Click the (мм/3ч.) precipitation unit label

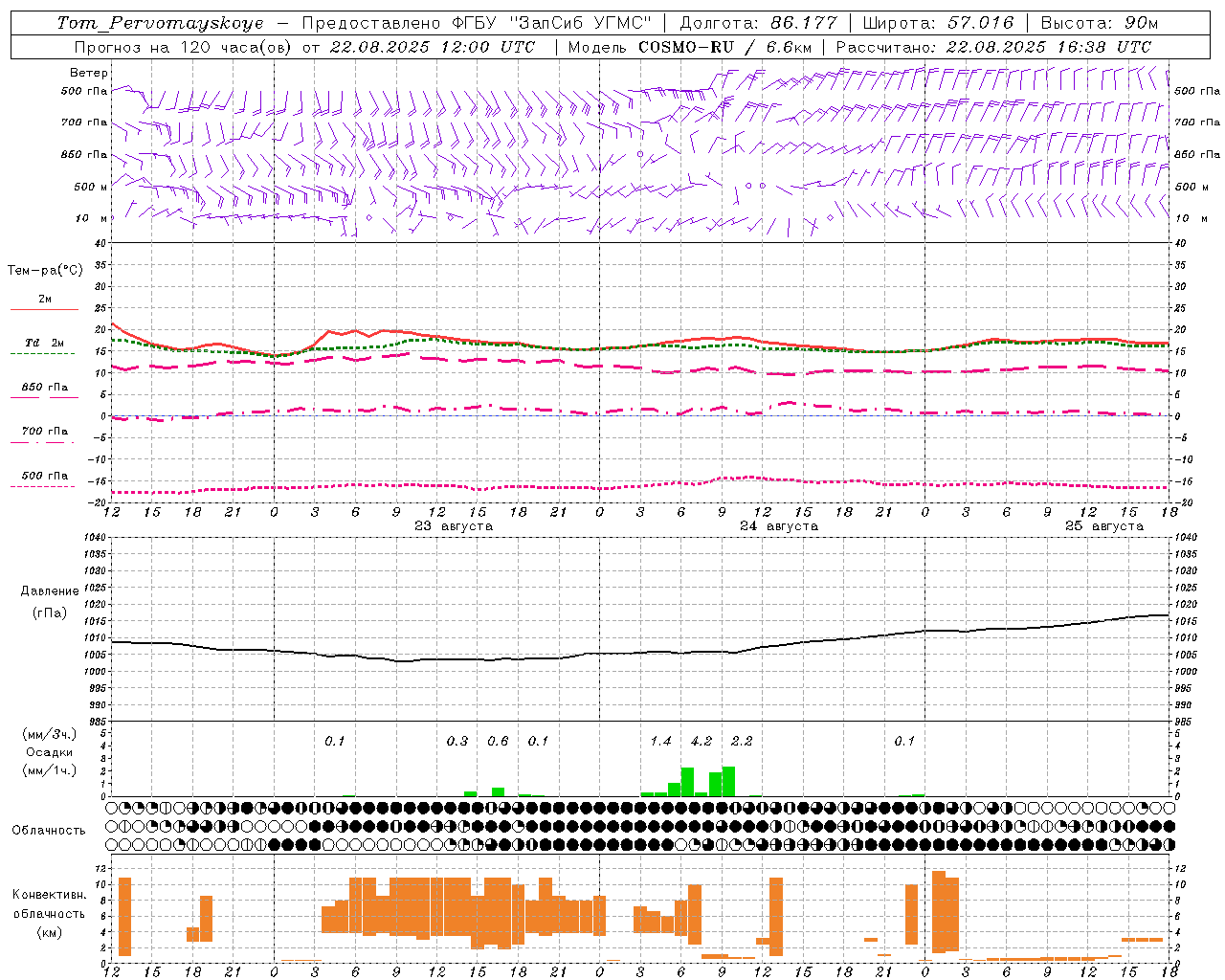point(50,734)
